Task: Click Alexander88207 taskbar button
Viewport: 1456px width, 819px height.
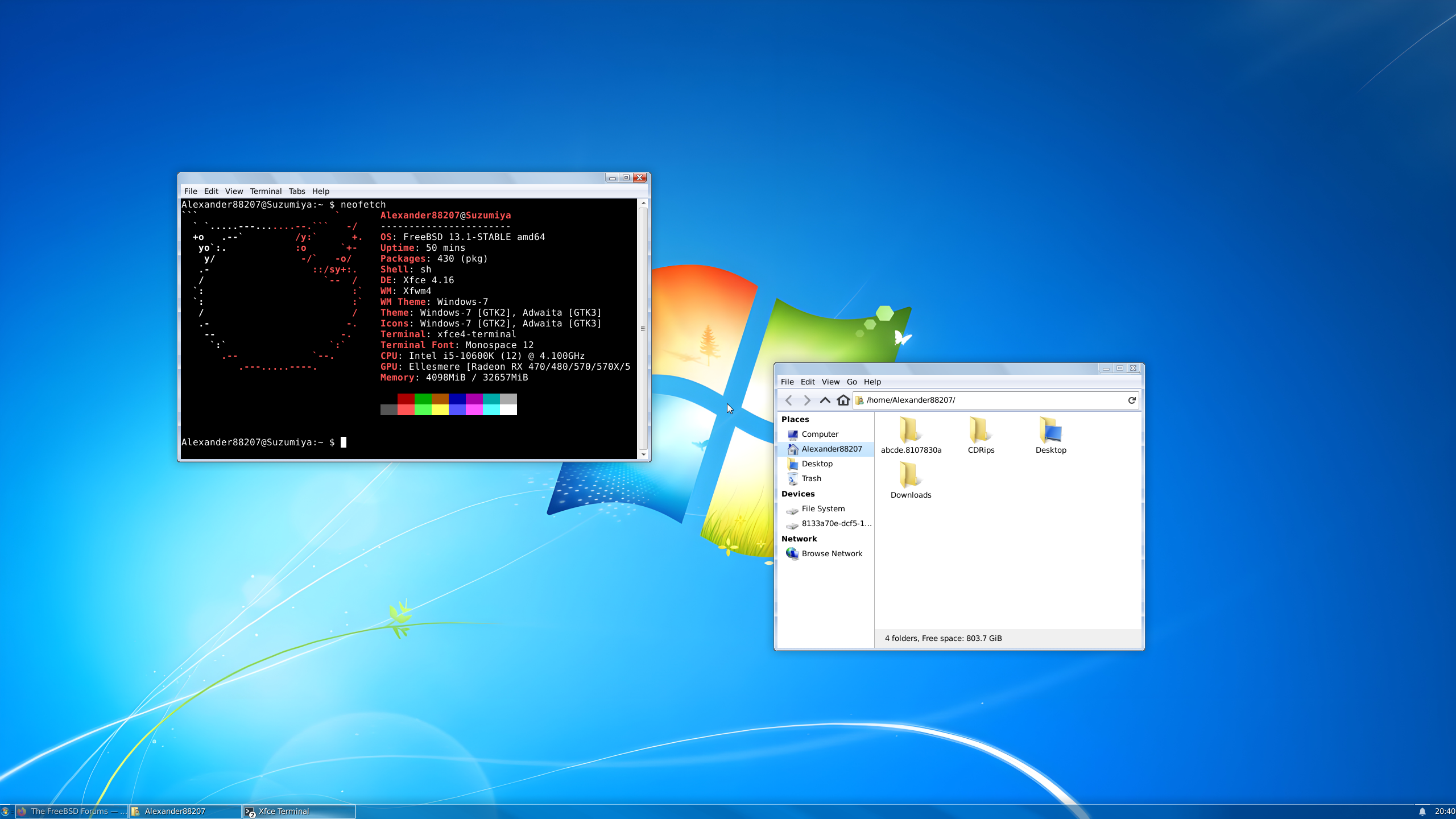Action: coord(185,812)
